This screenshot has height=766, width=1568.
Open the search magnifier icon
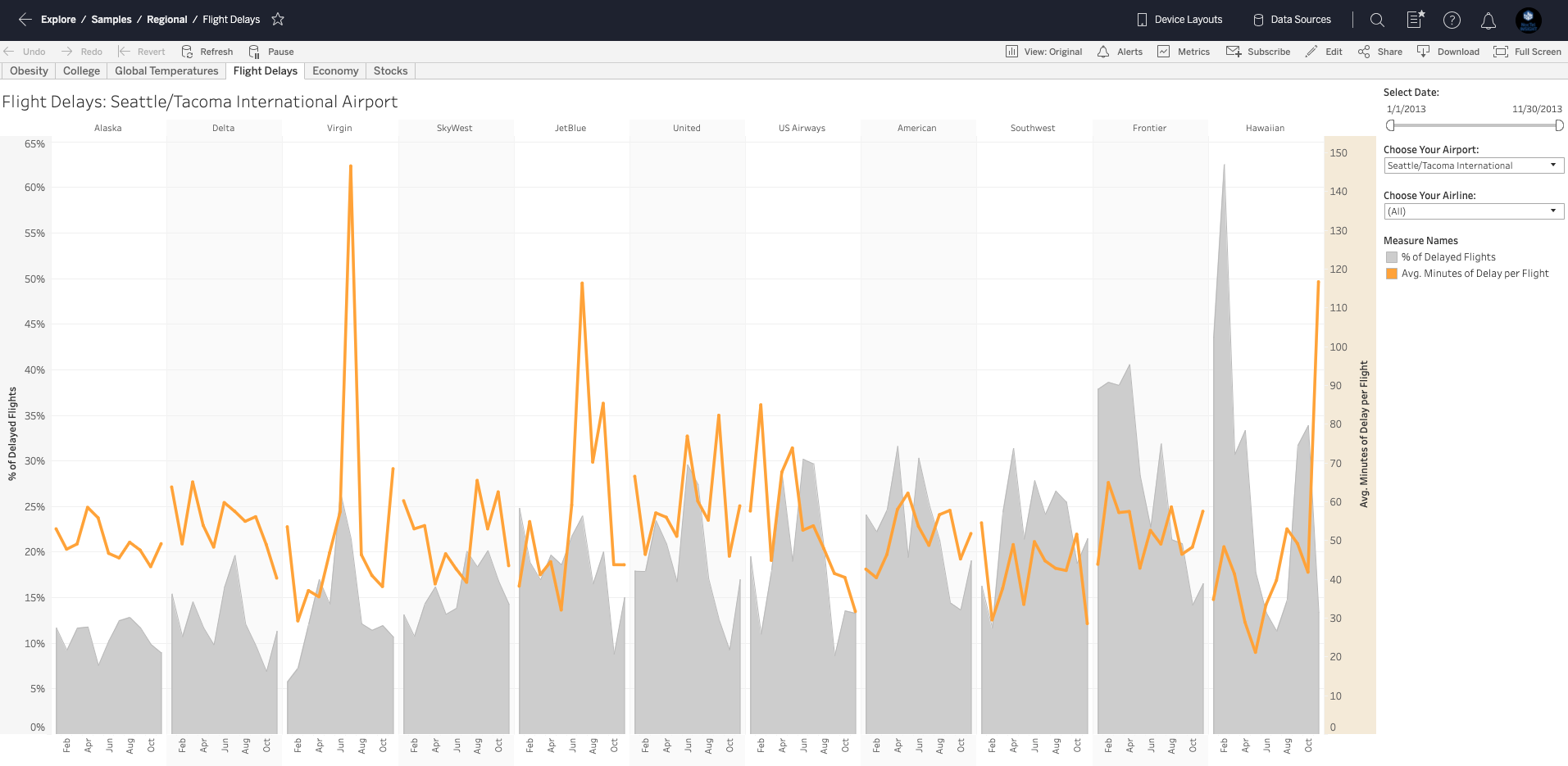point(1377,20)
